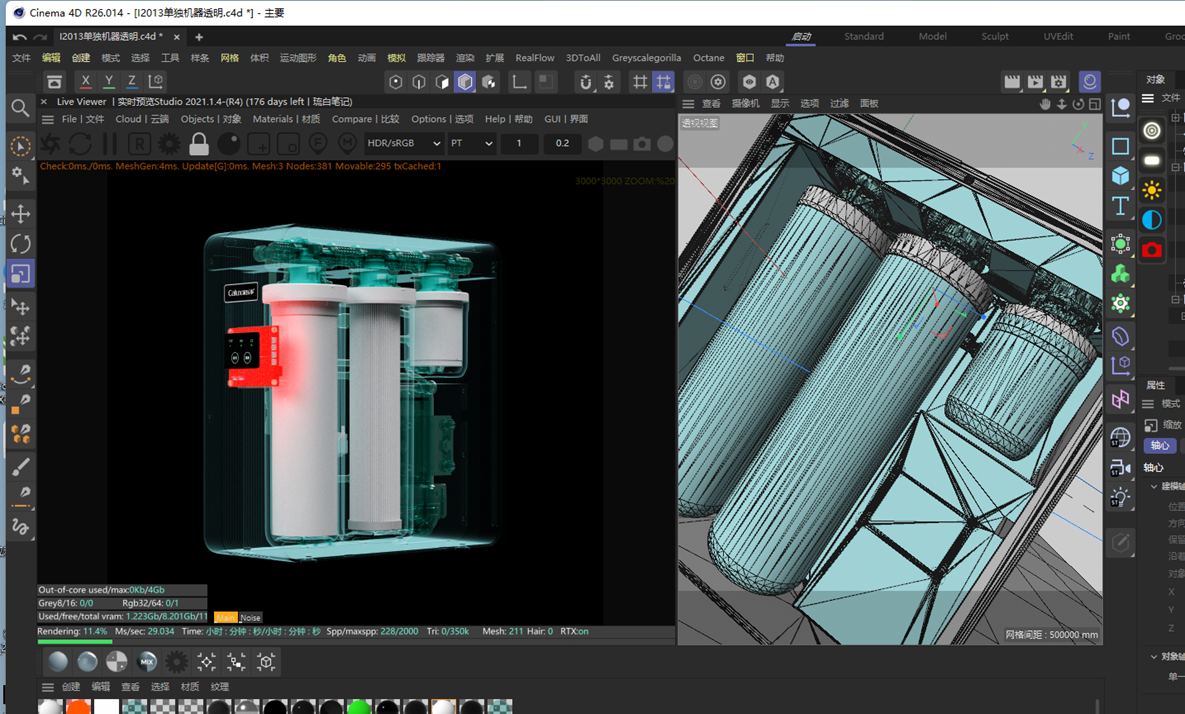Select the Move tool in left toolbar
The width and height of the screenshot is (1185, 714).
(20, 214)
